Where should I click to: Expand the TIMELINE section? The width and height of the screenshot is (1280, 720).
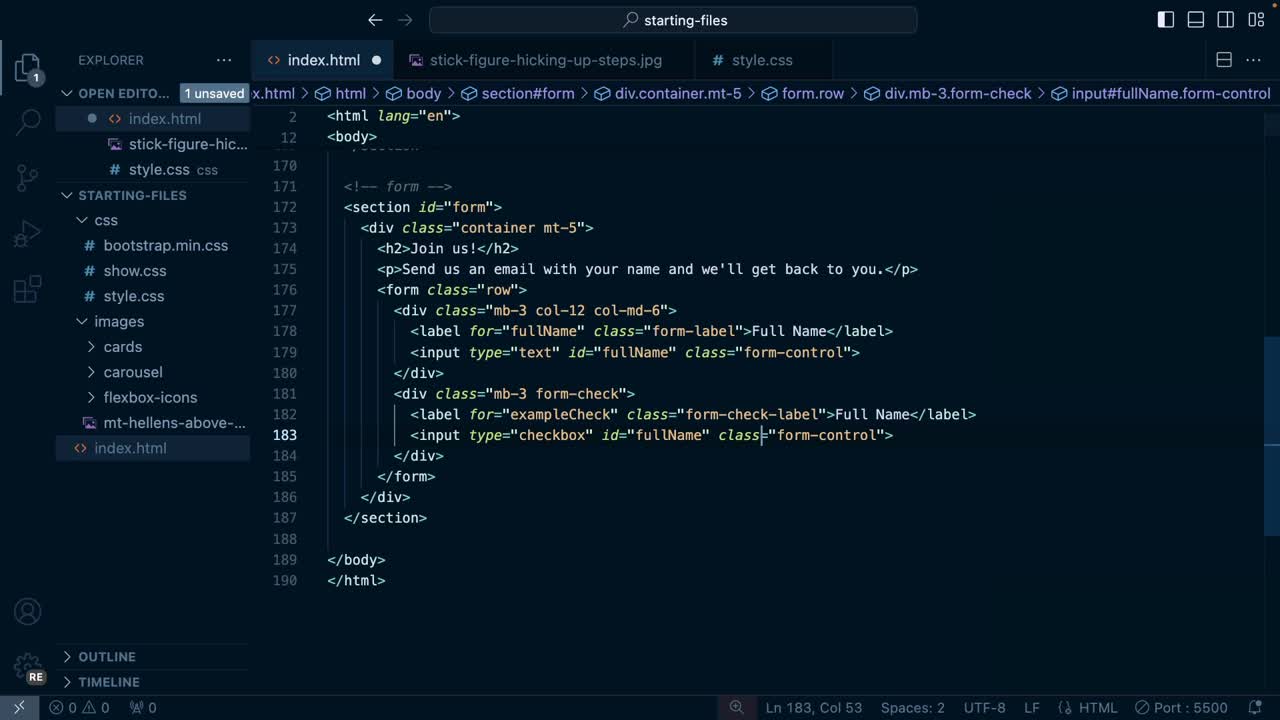coord(108,682)
